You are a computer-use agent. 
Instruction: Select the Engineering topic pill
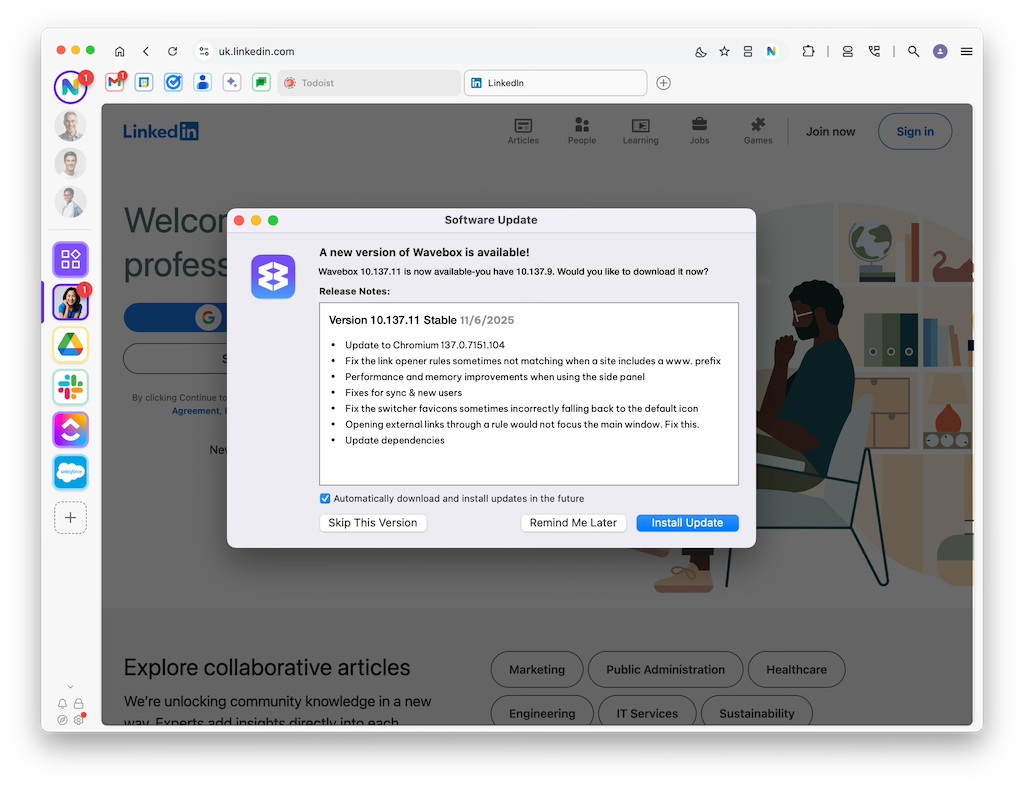coord(542,711)
